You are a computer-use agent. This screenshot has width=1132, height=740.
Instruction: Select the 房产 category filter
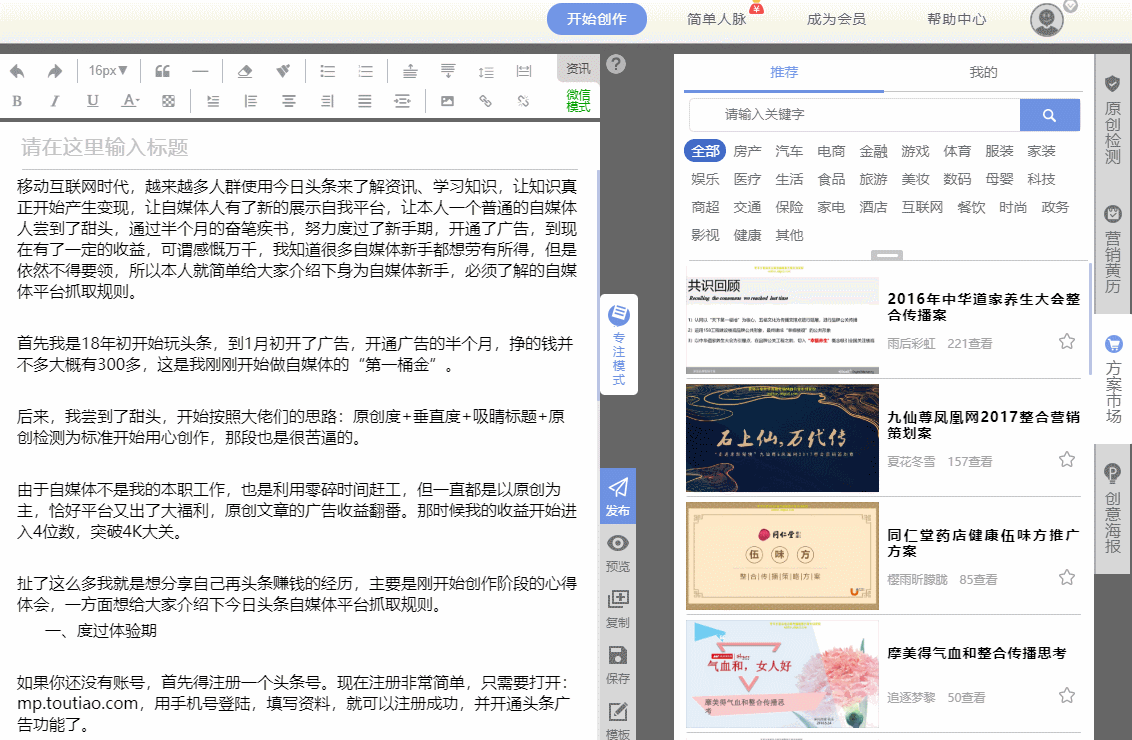pyautogui.click(x=747, y=151)
